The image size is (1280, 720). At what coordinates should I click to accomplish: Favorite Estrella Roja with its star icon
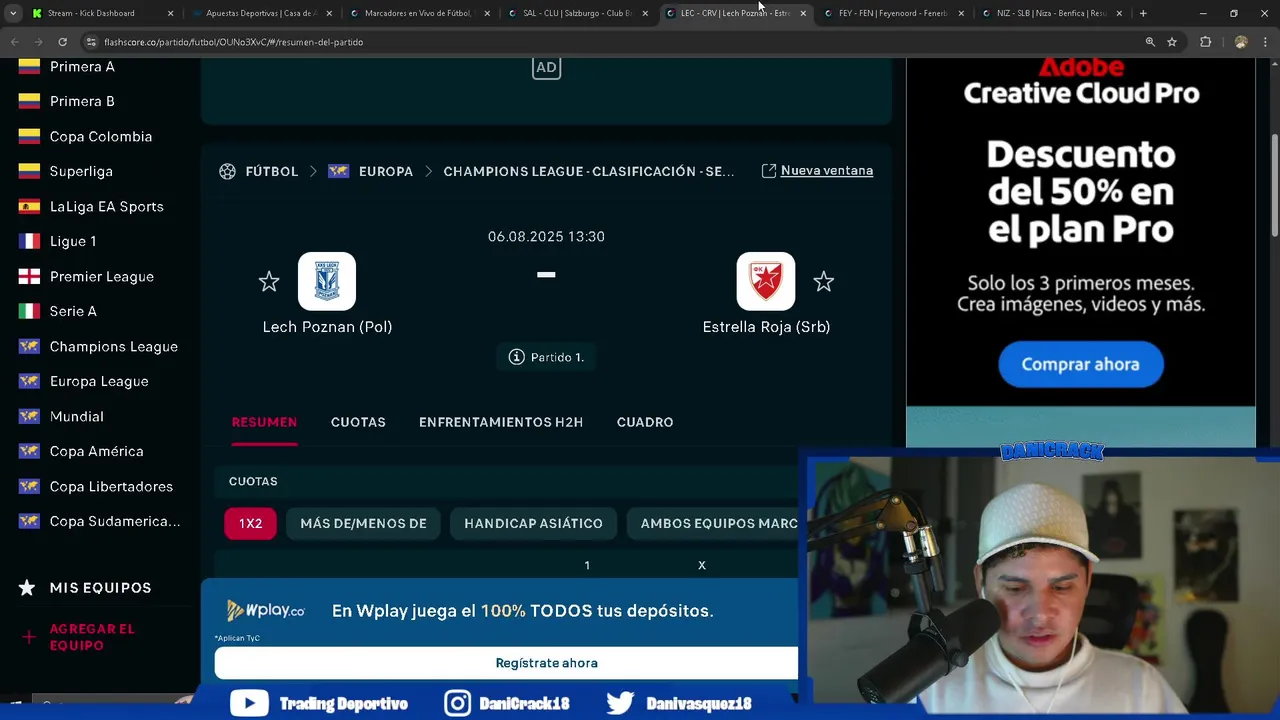click(x=823, y=282)
